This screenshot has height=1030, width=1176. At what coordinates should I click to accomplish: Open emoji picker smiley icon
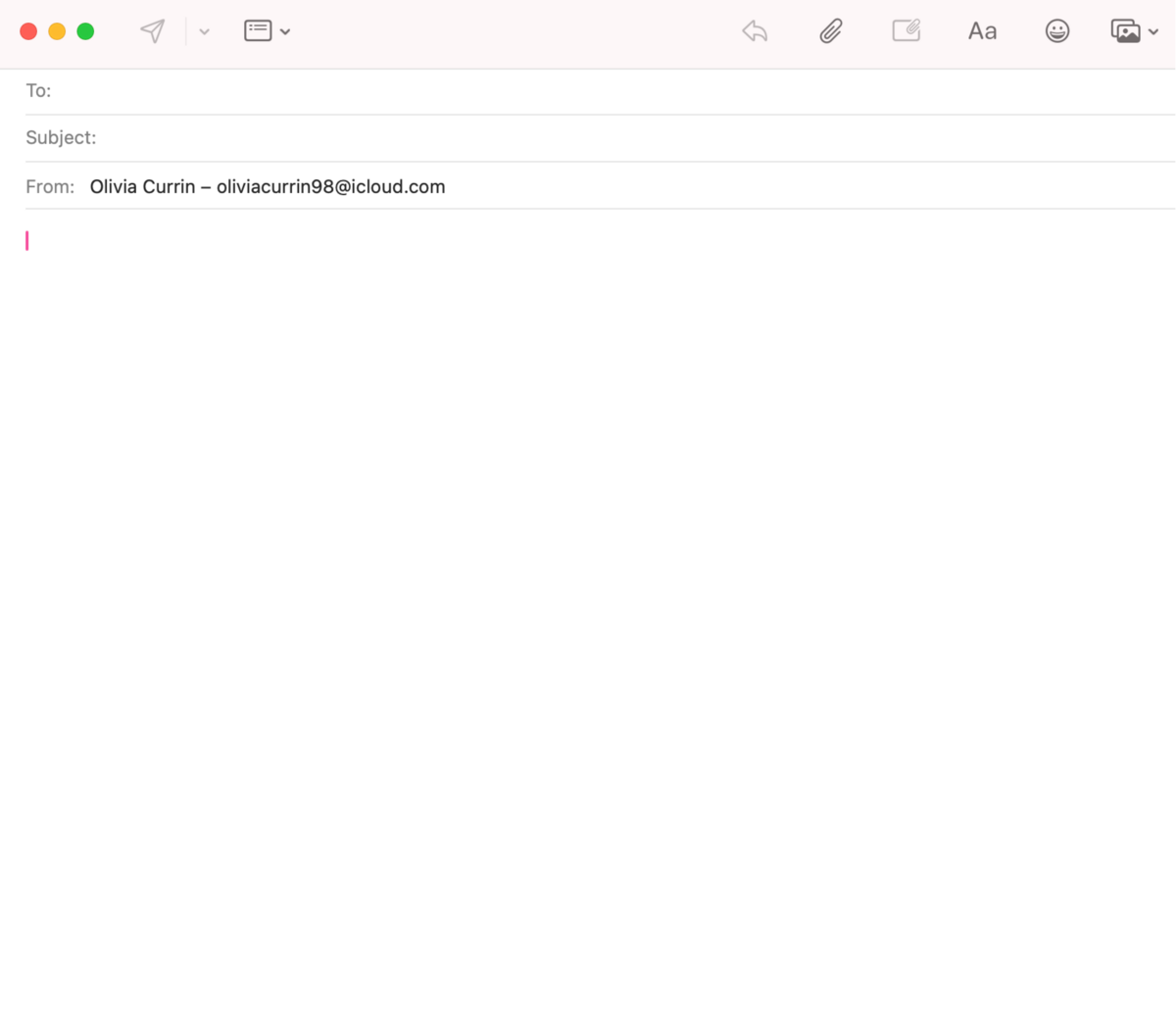click(x=1057, y=31)
